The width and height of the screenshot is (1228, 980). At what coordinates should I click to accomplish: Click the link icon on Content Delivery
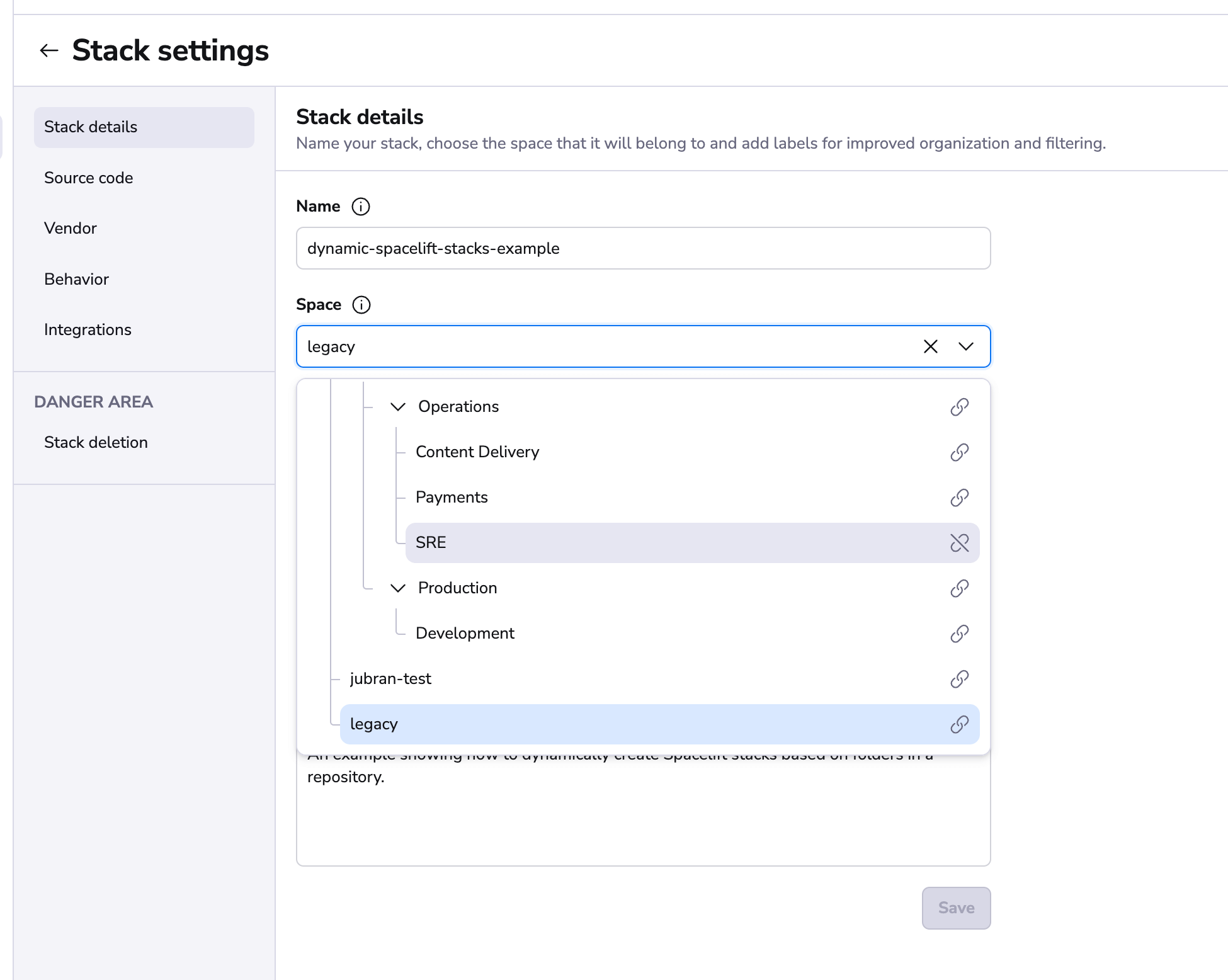959,452
